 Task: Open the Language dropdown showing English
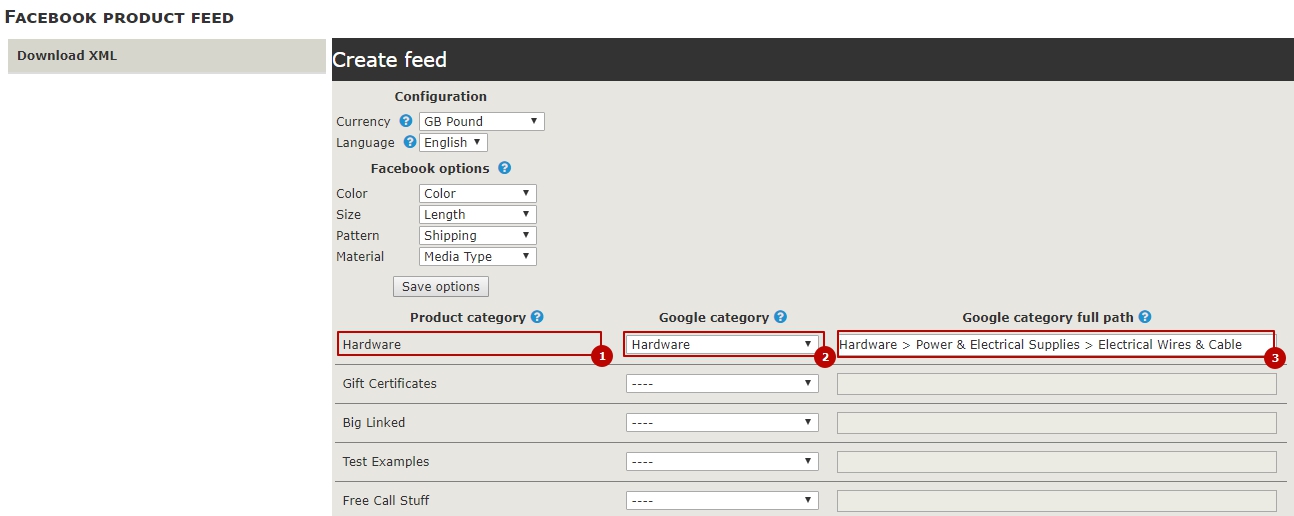point(453,142)
